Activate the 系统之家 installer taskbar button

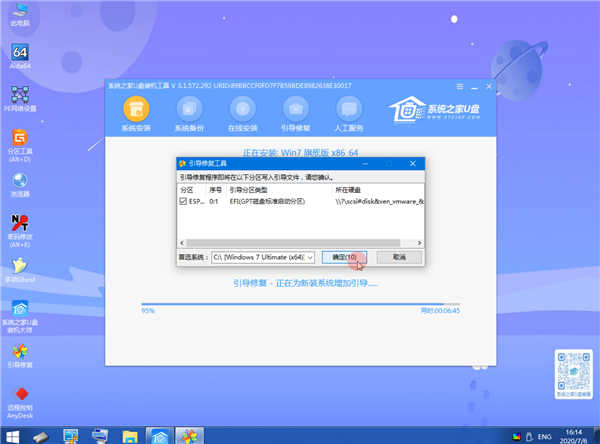[x=160, y=436]
